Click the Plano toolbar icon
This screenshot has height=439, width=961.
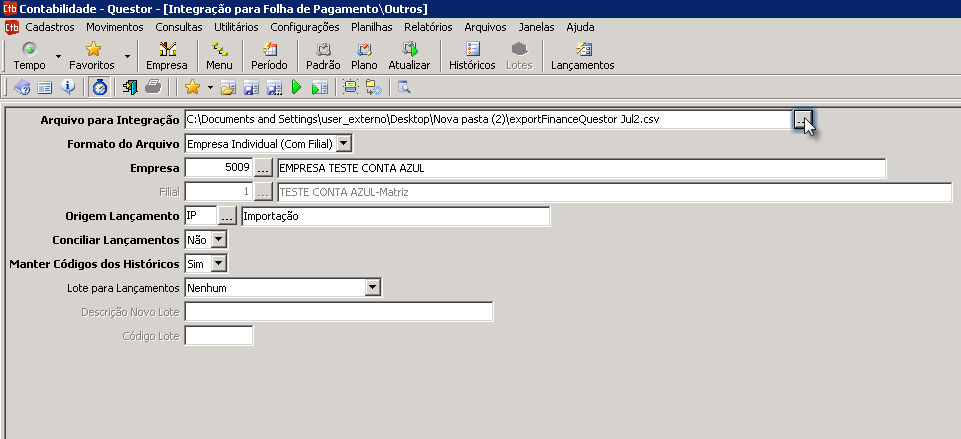click(x=364, y=55)
